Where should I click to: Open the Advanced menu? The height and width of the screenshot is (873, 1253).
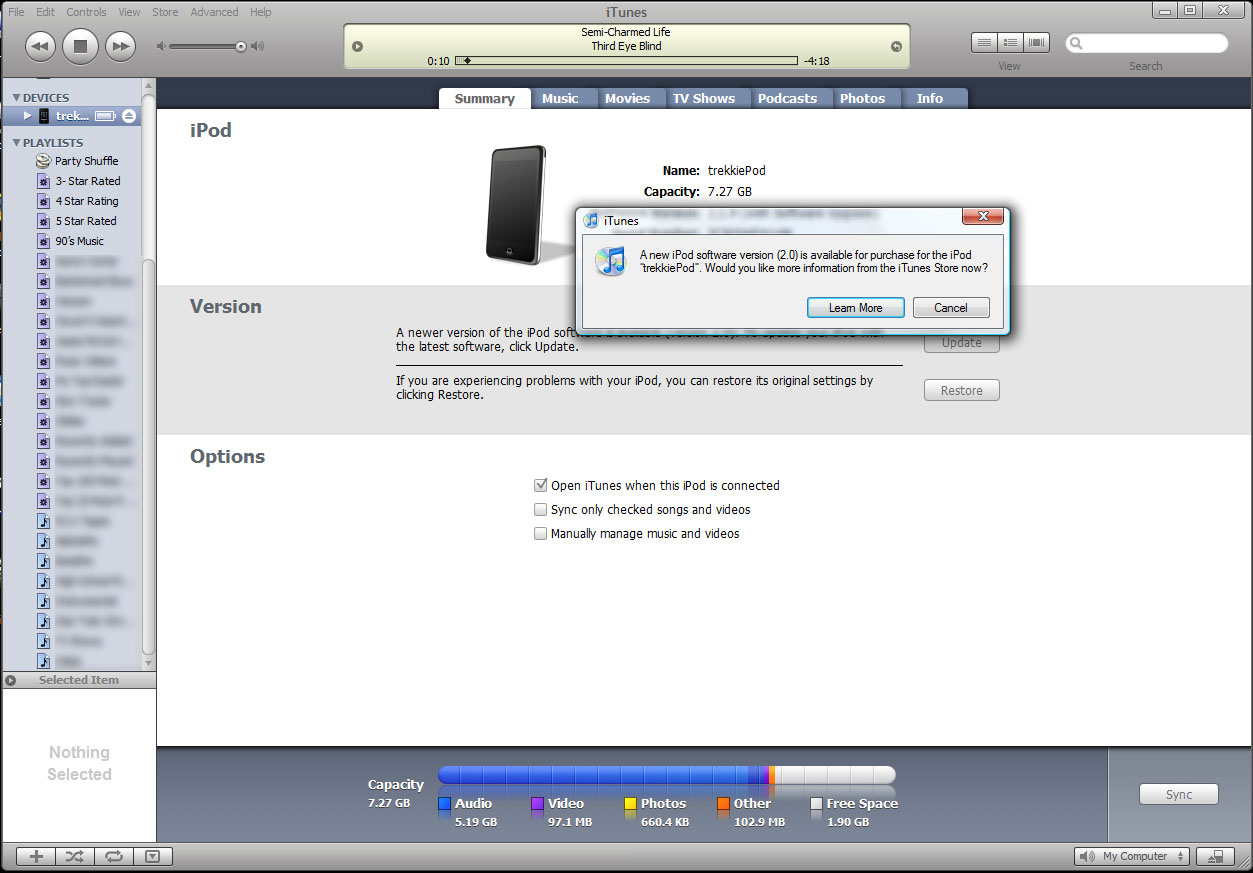[214, 12]
